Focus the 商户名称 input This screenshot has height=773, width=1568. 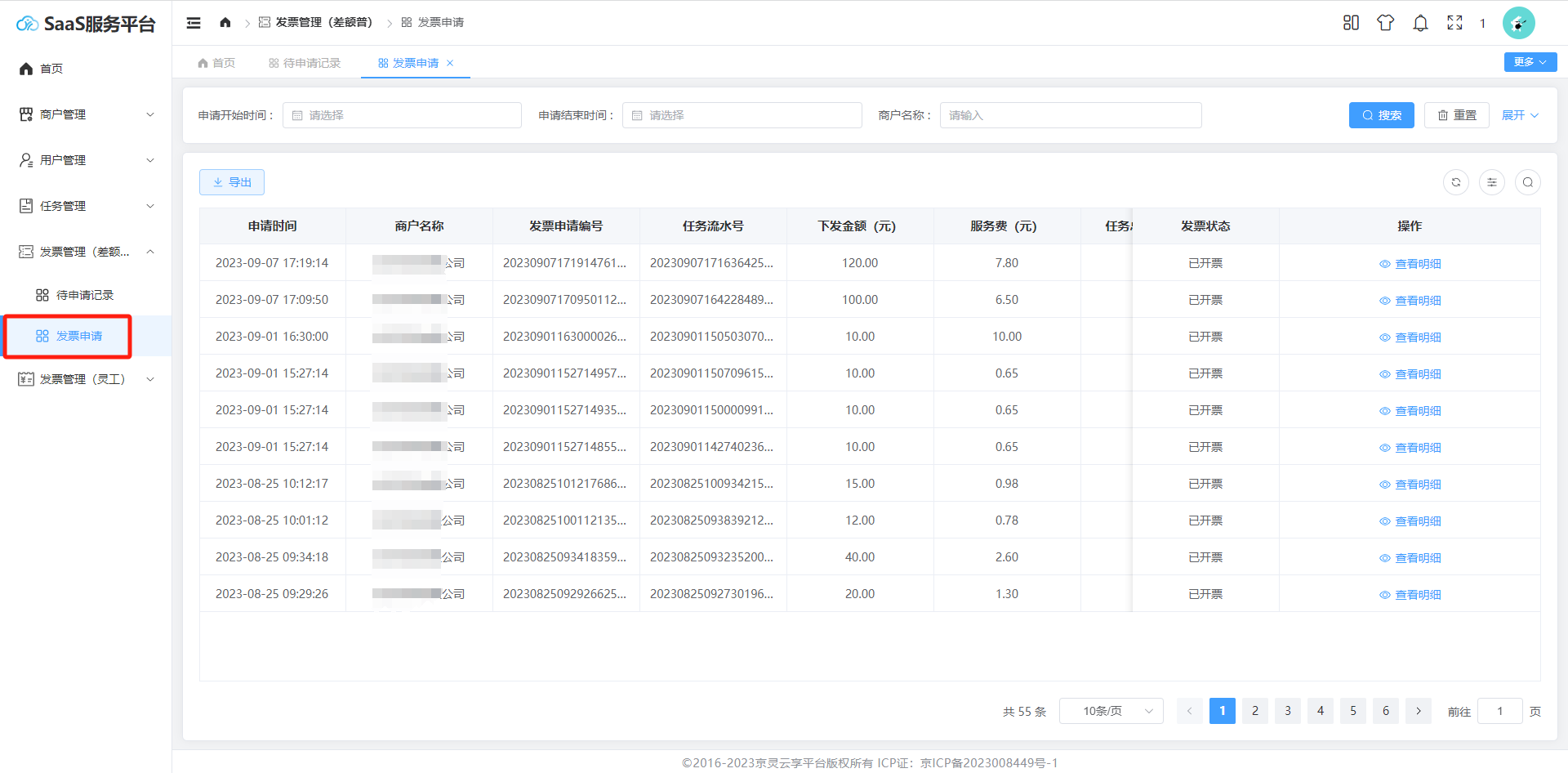click(1071, 115)
